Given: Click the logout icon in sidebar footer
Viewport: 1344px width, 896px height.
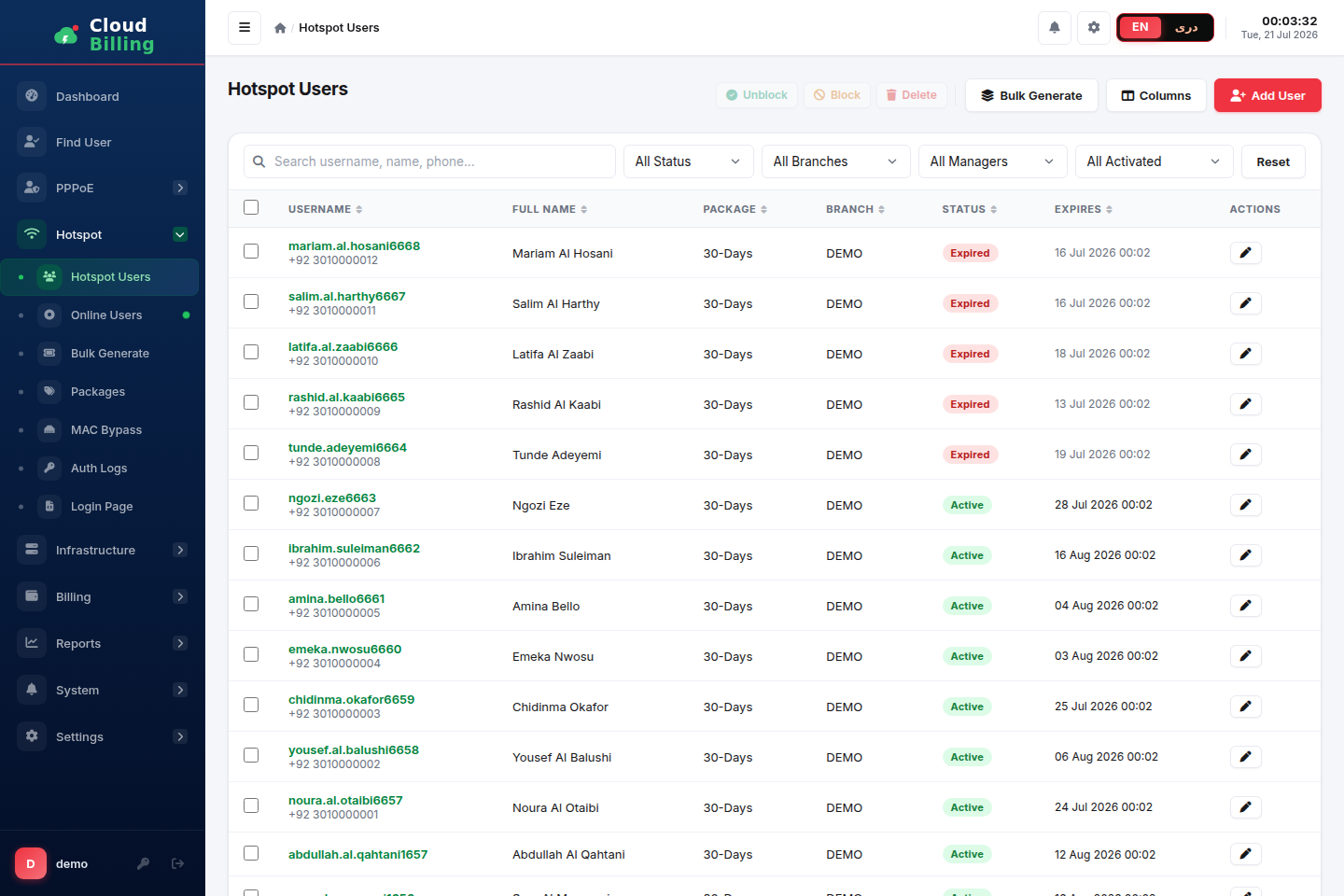Looking at the screenshot, I should click(x=178, y=863).
